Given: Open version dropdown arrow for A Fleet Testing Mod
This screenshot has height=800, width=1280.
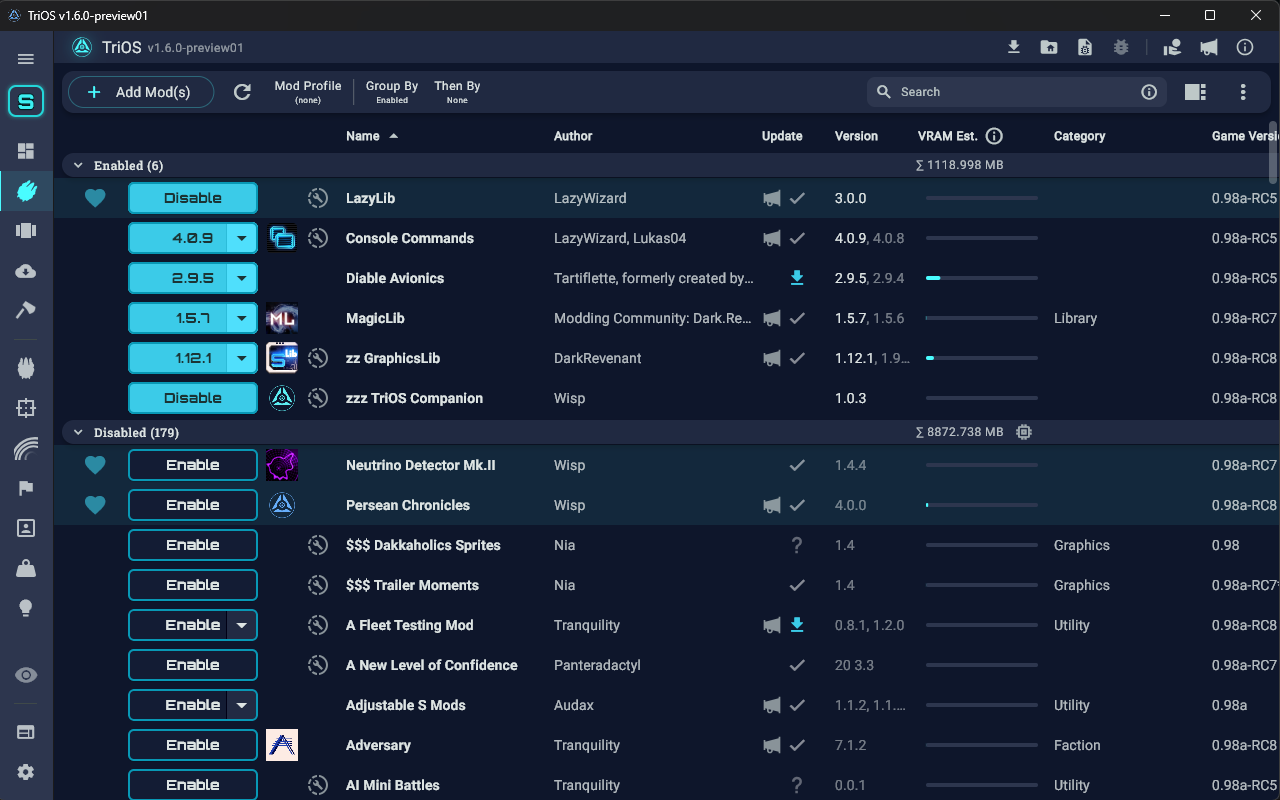Looking at the screenshot, I should click(x=242, y=625).
